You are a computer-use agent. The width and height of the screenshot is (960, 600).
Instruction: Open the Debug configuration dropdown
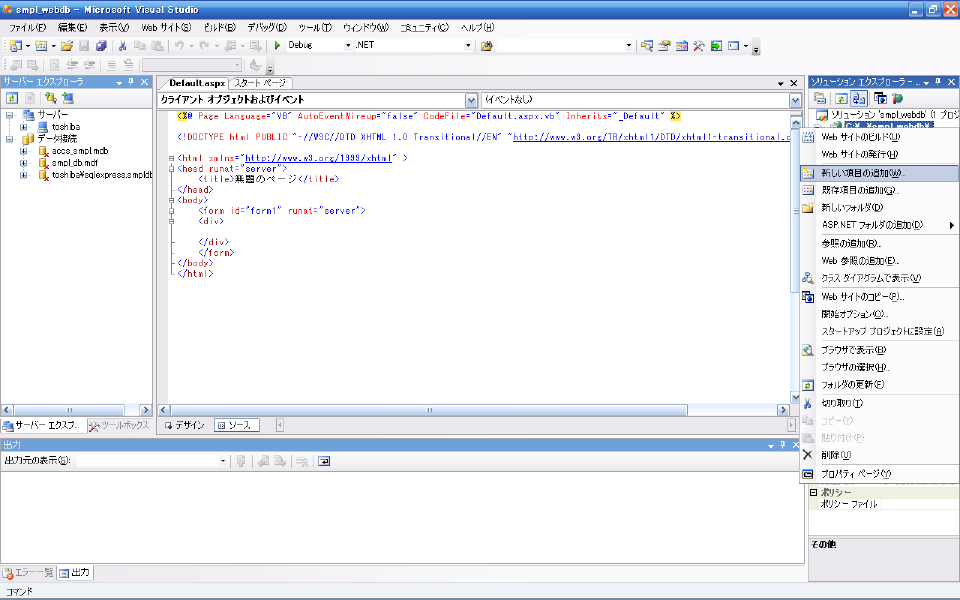point(348,45)
